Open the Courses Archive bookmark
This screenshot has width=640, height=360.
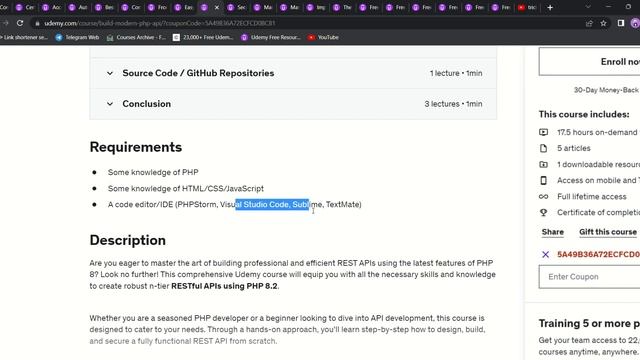pos(136,37)
